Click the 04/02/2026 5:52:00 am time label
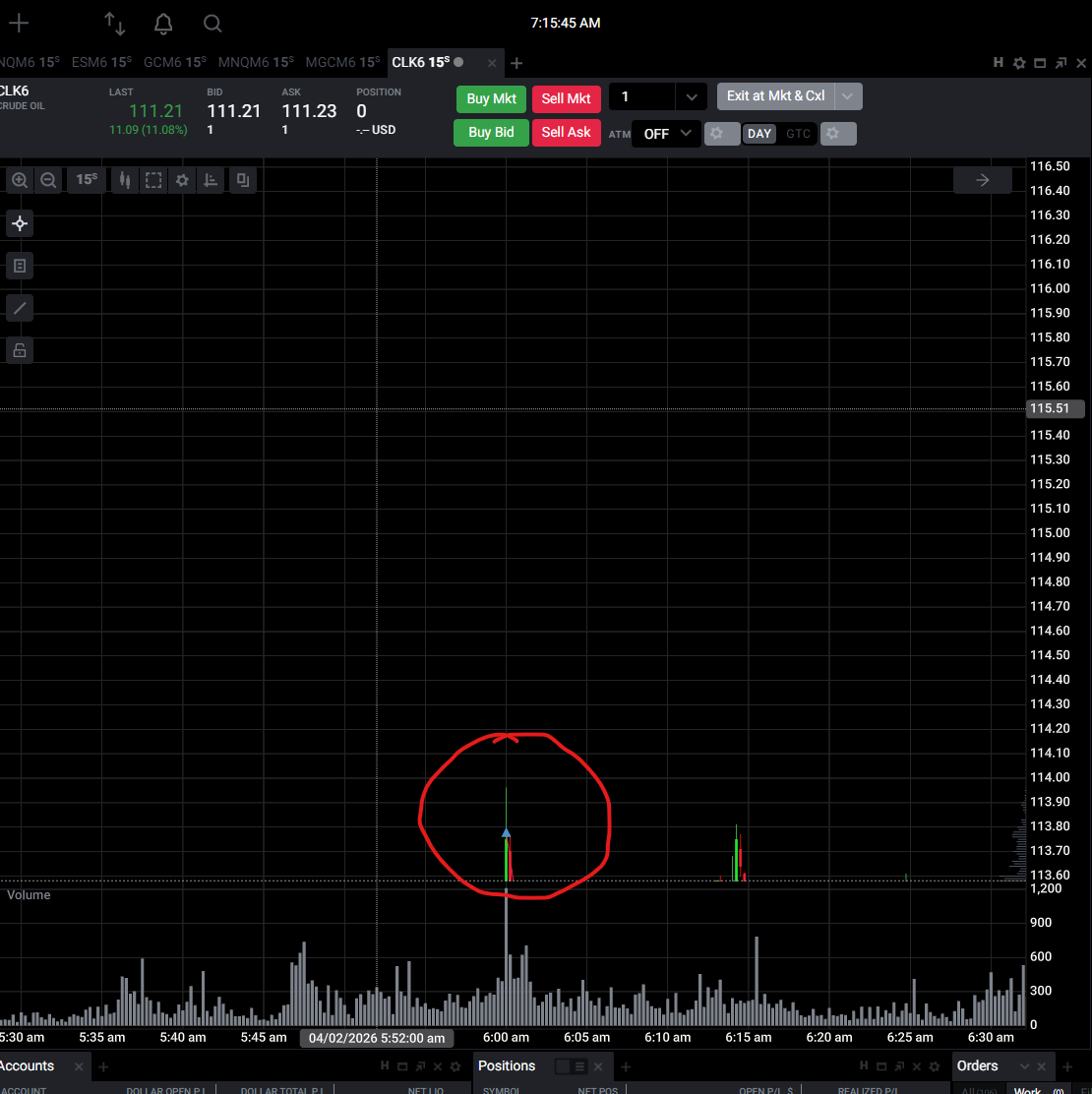The image size is (1092, 1094). [x=377, y=1038]
